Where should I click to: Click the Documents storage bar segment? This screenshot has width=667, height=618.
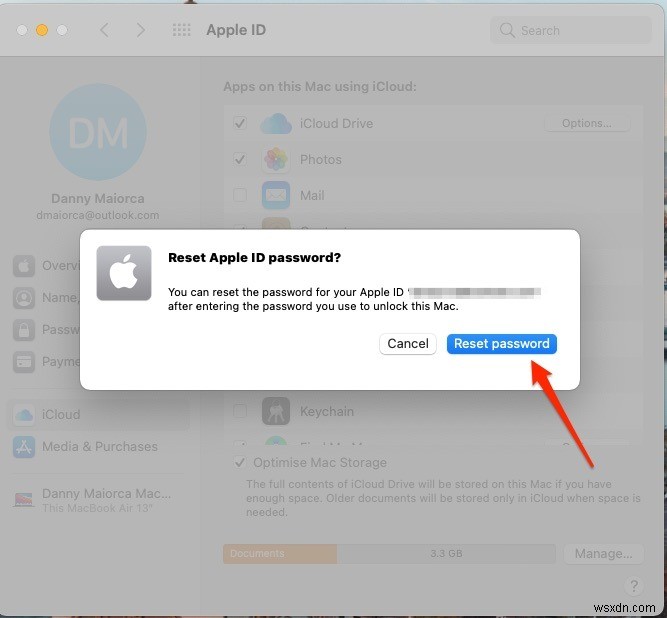click(280, 554)
